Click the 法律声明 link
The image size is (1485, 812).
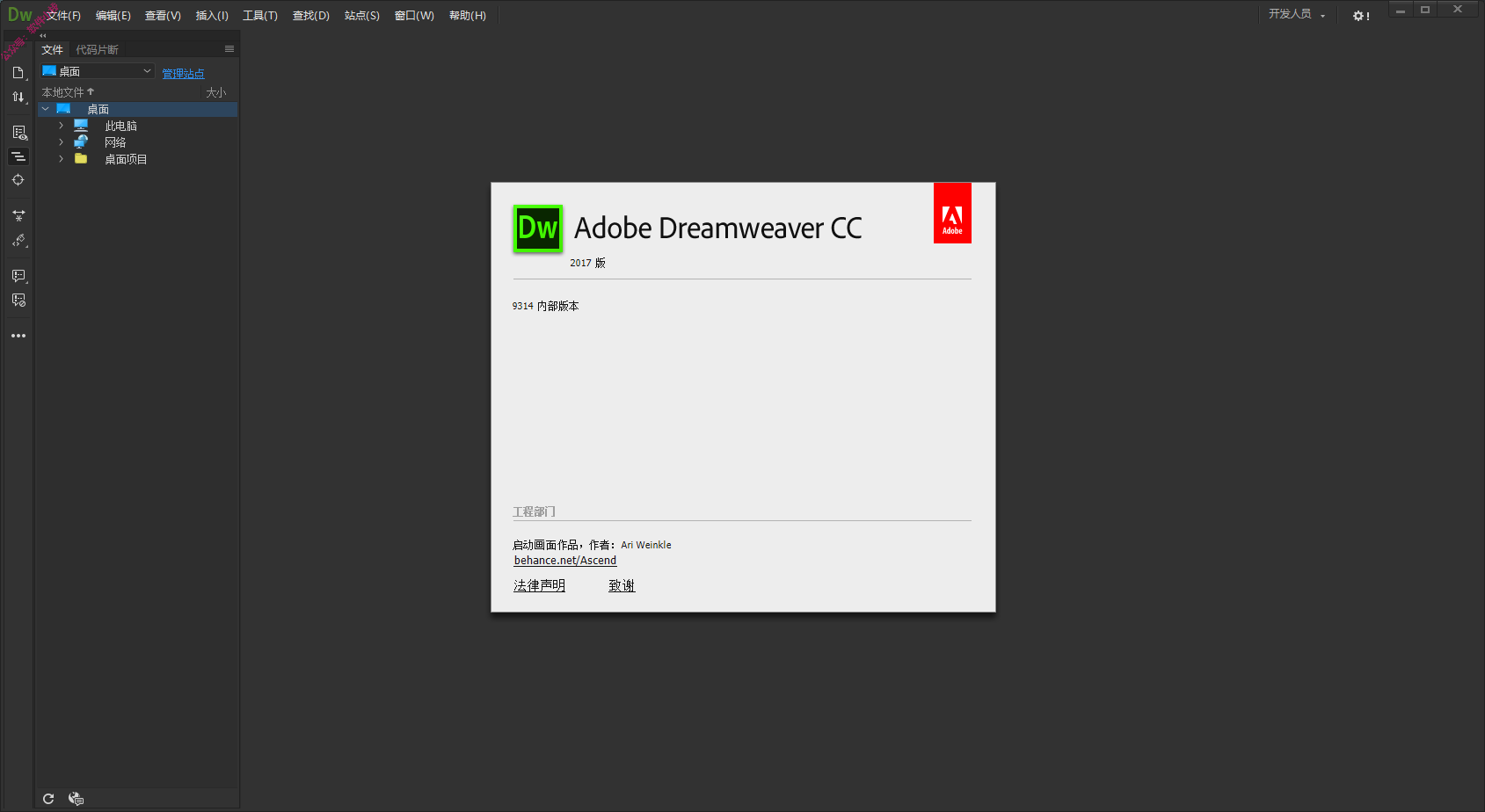[539, 585]
